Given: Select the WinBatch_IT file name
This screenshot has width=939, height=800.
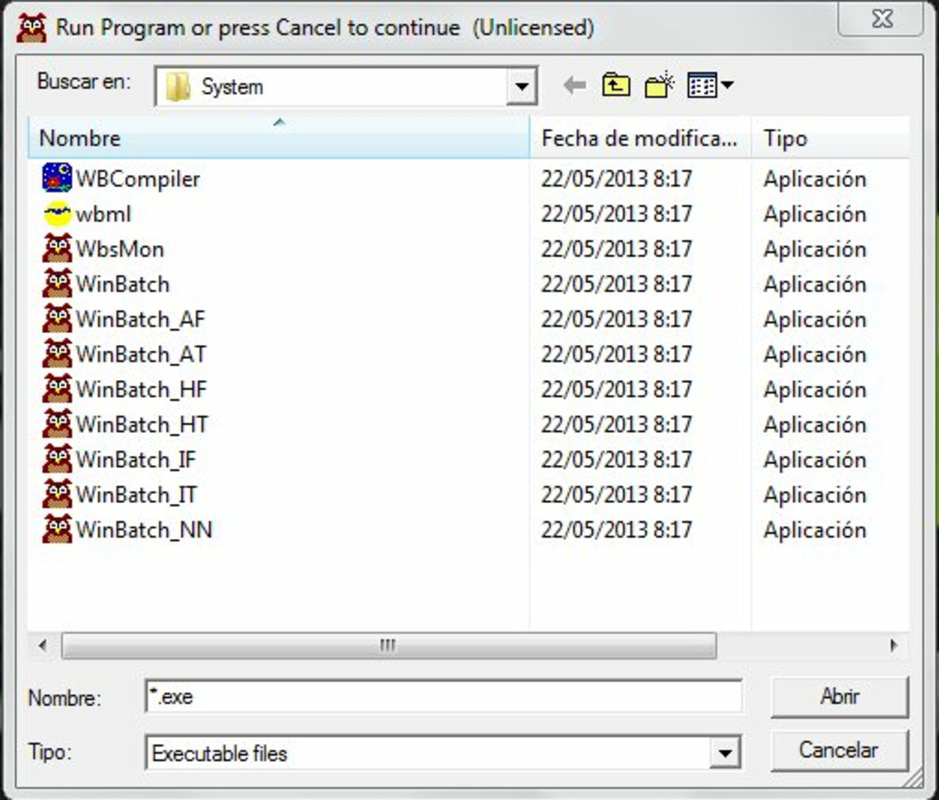Looking at the screenshot, I should pyautogui.click(x=137, y=494).
